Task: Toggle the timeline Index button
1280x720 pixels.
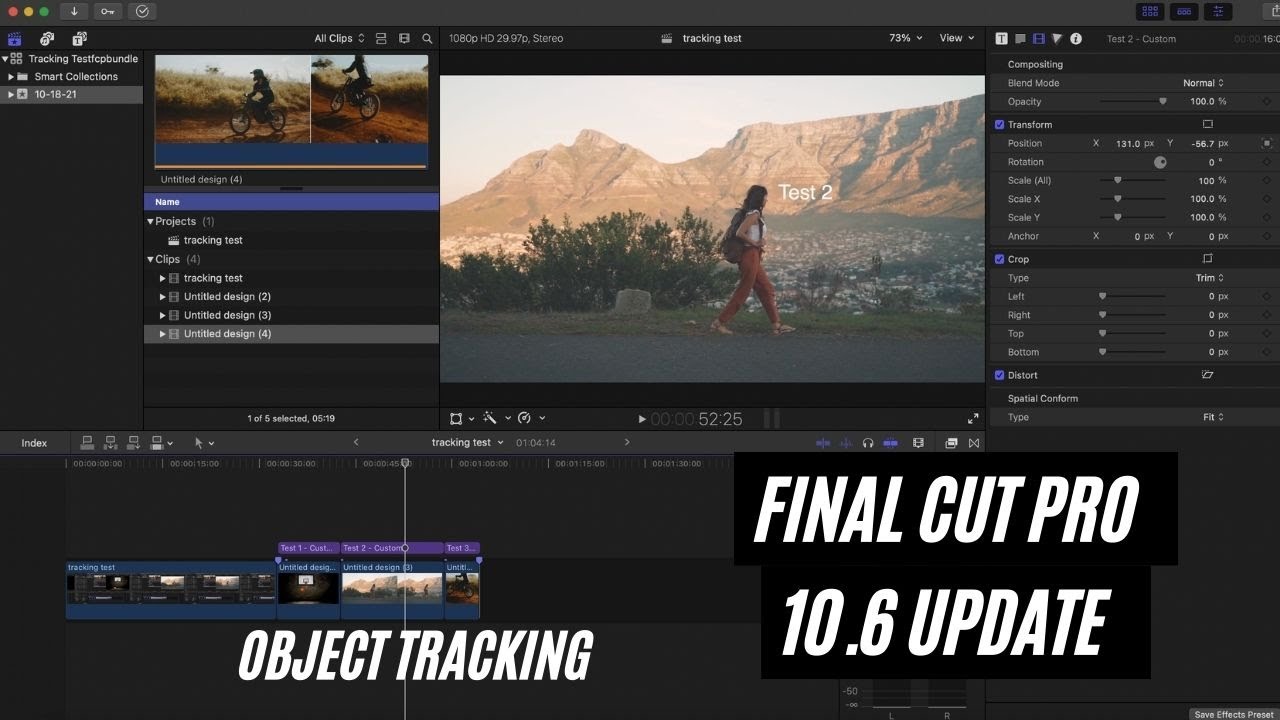Action: point(34,443)
